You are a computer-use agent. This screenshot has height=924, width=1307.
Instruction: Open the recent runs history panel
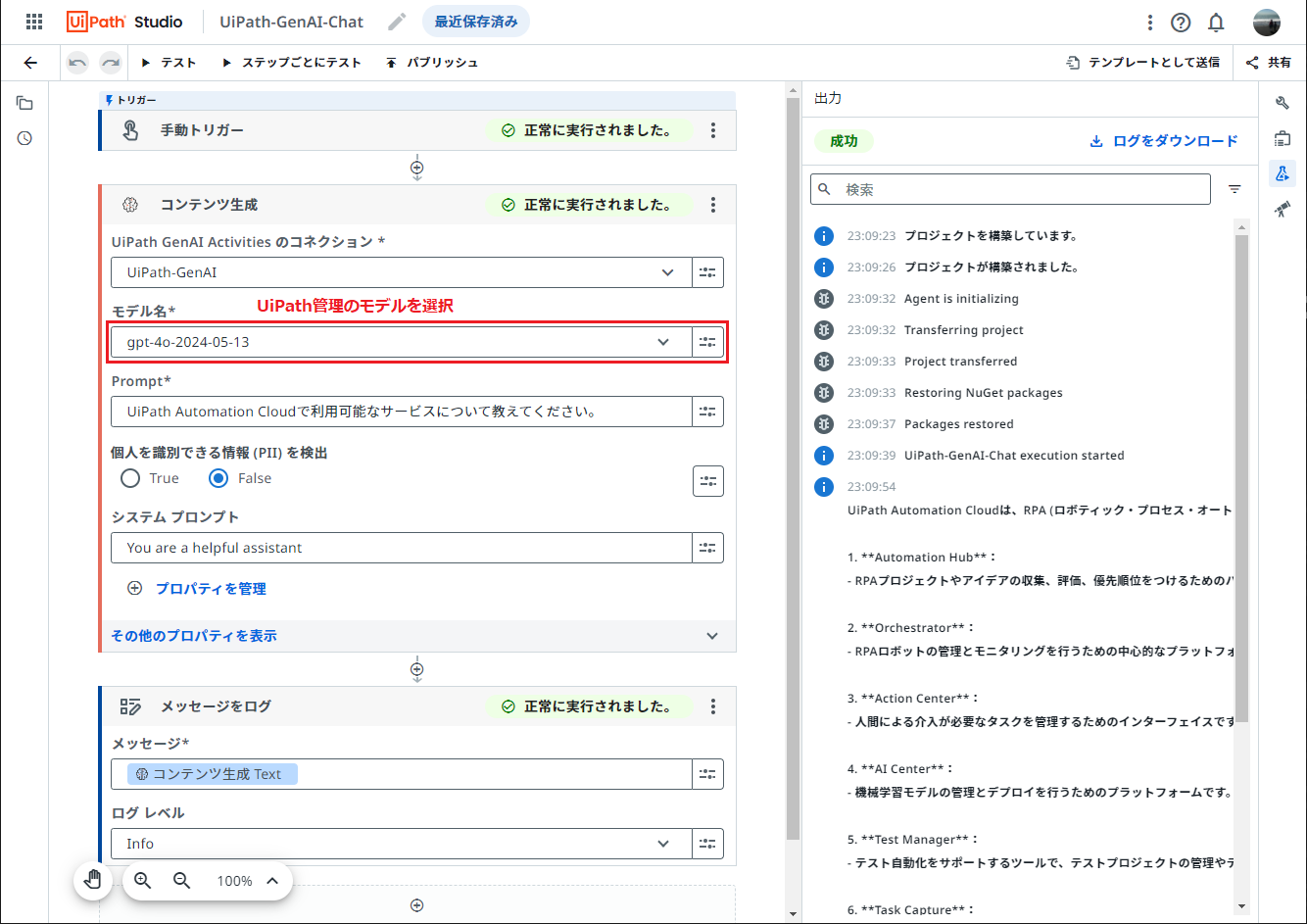24,138
